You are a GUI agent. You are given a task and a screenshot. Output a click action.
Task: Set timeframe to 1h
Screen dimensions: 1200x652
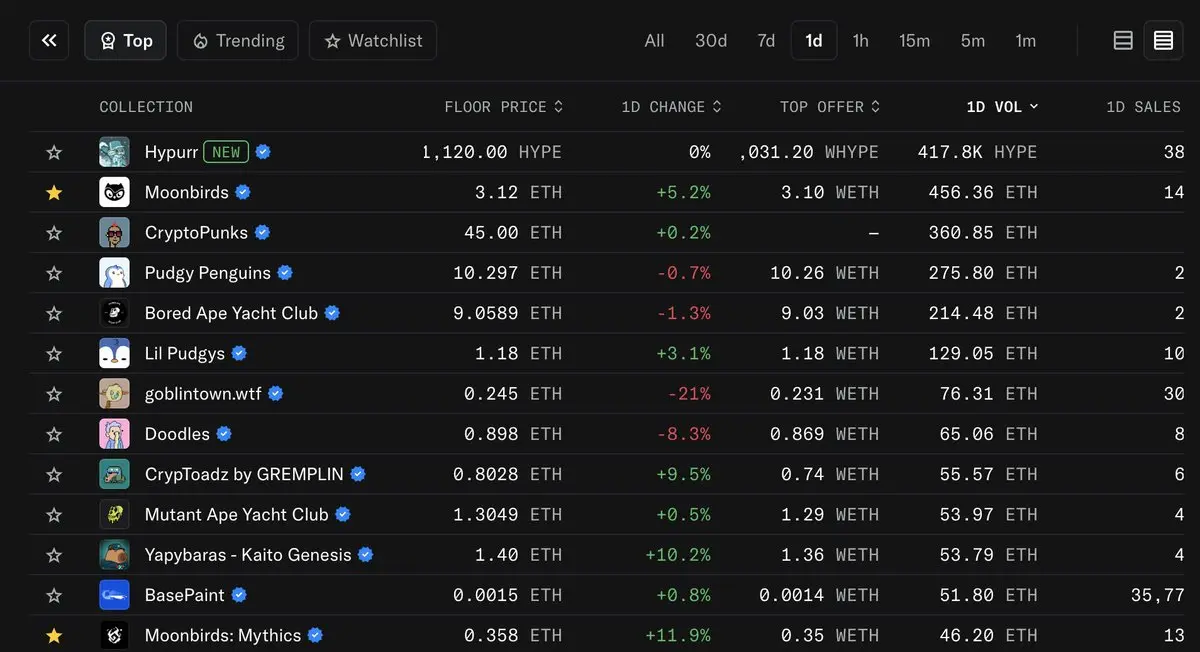[x=860, y=41]
